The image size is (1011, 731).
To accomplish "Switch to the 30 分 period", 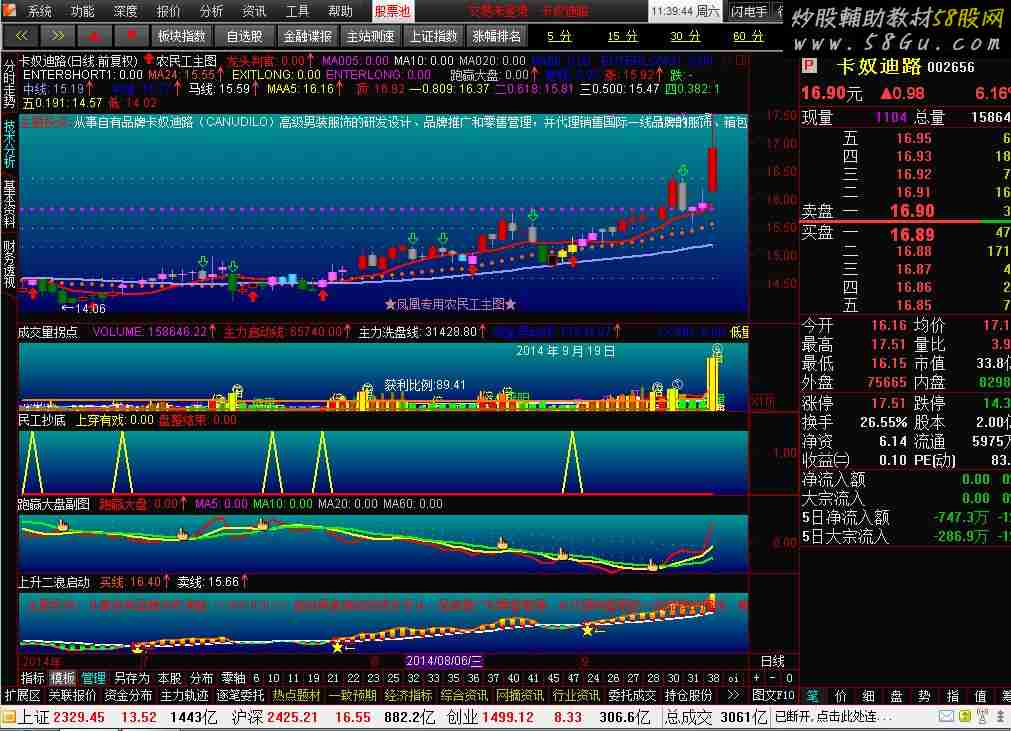I will tap(685, 36).
